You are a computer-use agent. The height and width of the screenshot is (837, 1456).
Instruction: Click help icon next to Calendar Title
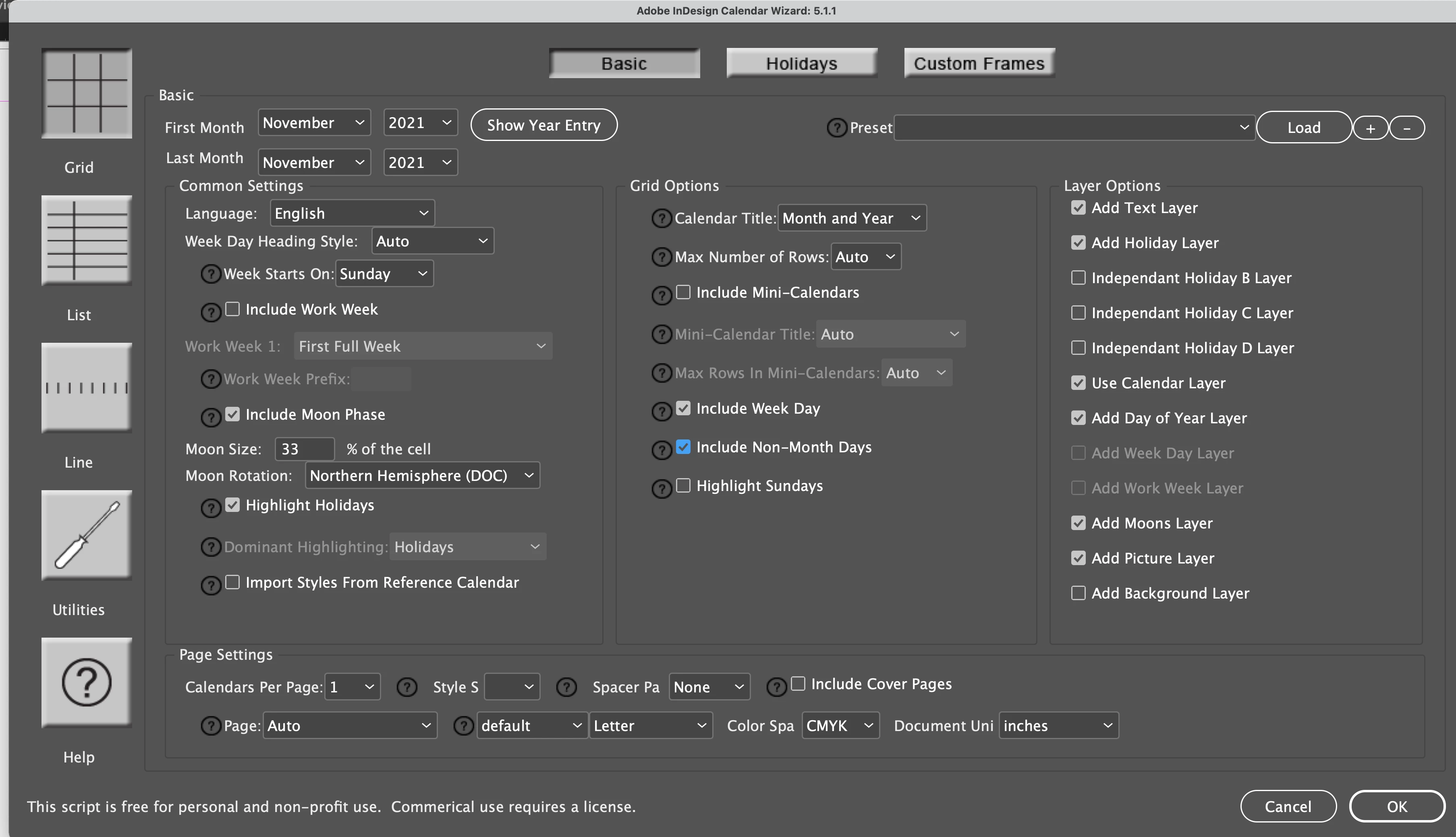662,218
